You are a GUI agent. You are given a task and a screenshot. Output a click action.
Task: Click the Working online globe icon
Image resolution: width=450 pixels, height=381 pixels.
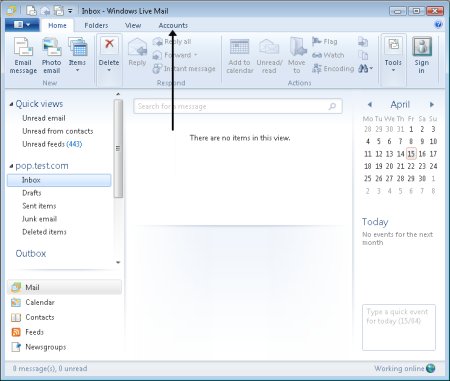coord(431,368)
